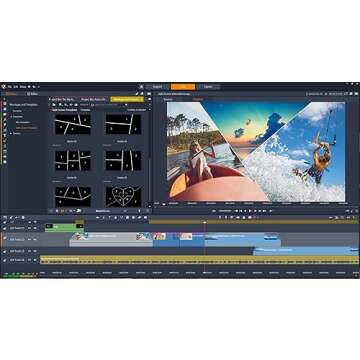Select the yellow audio clip on Track 4

(x=199, y=260)
